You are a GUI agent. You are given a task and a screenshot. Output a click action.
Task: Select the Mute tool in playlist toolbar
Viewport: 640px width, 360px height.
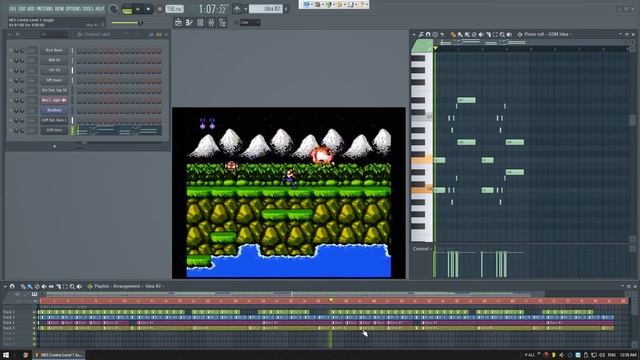click(x=44, y=287)
